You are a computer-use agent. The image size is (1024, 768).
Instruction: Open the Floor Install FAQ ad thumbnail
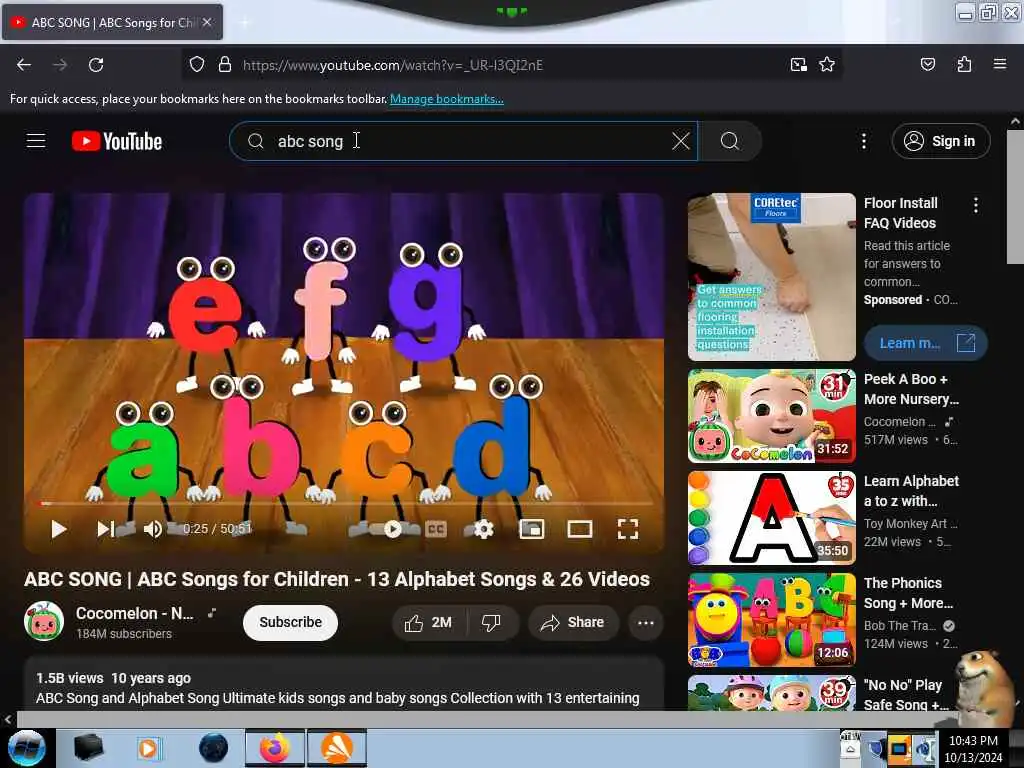771,277
